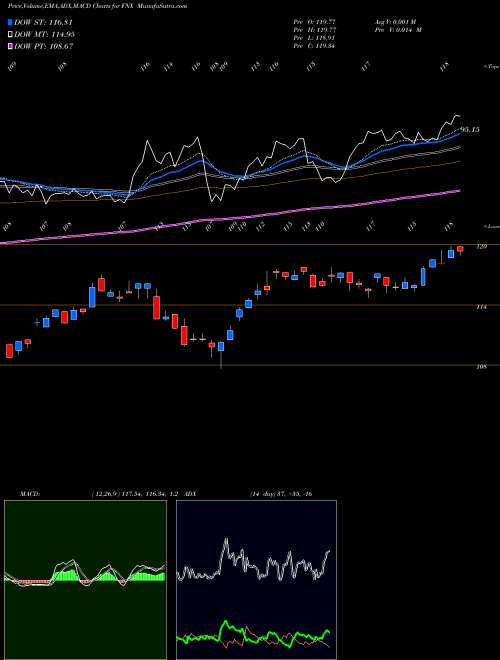500x660 pixels.
Task: Click the 'Pre L: 118.91' value
Action: tap(314, 38)
